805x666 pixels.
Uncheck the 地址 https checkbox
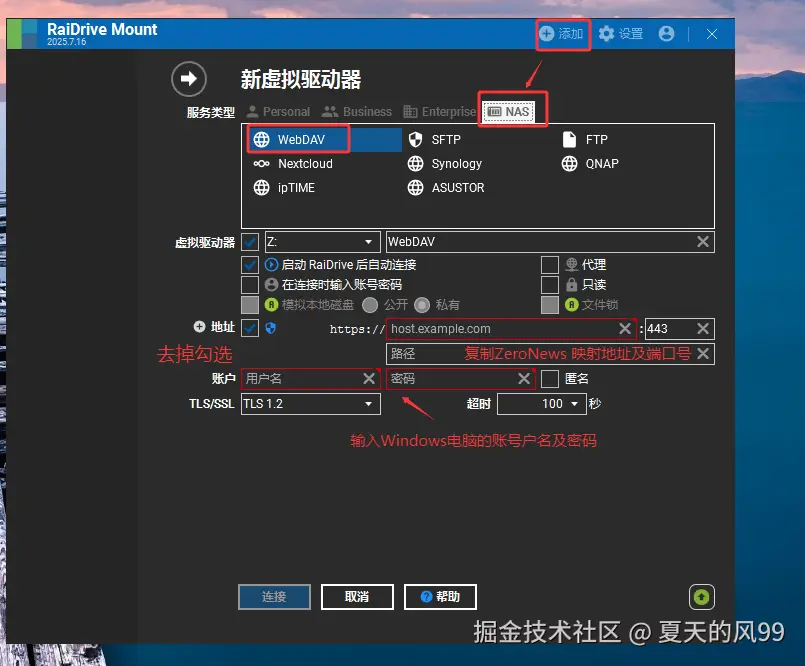click(x=250, y=328)
